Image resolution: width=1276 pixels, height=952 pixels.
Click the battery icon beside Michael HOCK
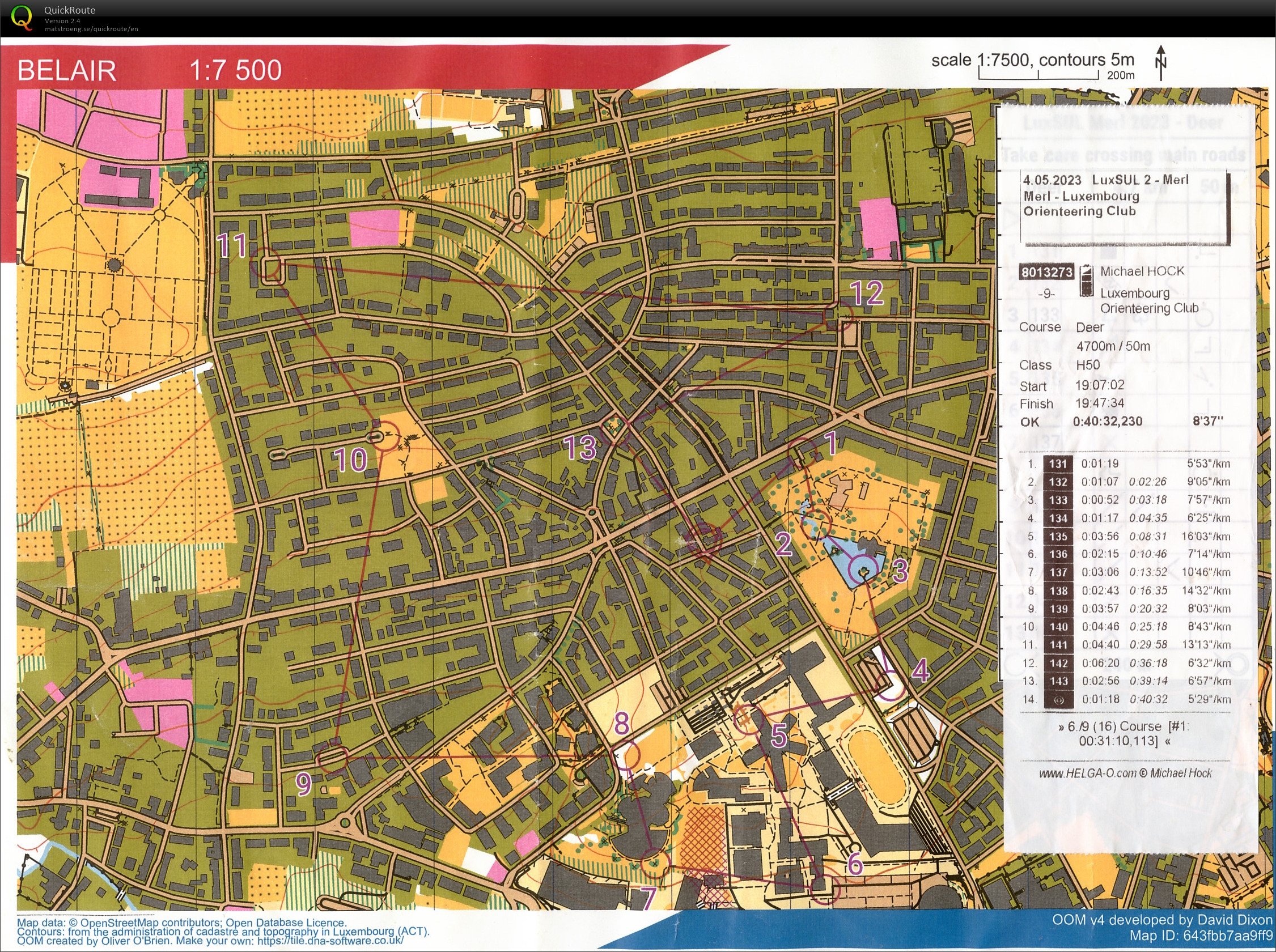coord(1086,280)
